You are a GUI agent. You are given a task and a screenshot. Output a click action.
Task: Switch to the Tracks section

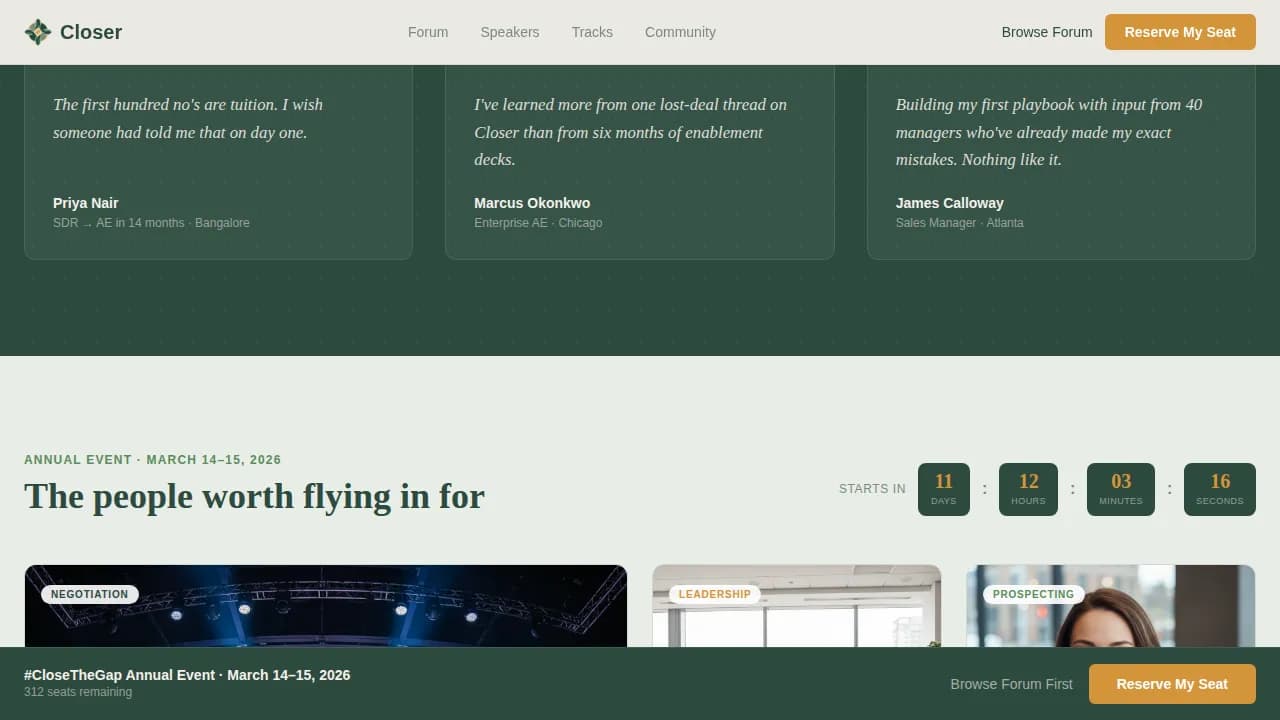coord(592,32)
